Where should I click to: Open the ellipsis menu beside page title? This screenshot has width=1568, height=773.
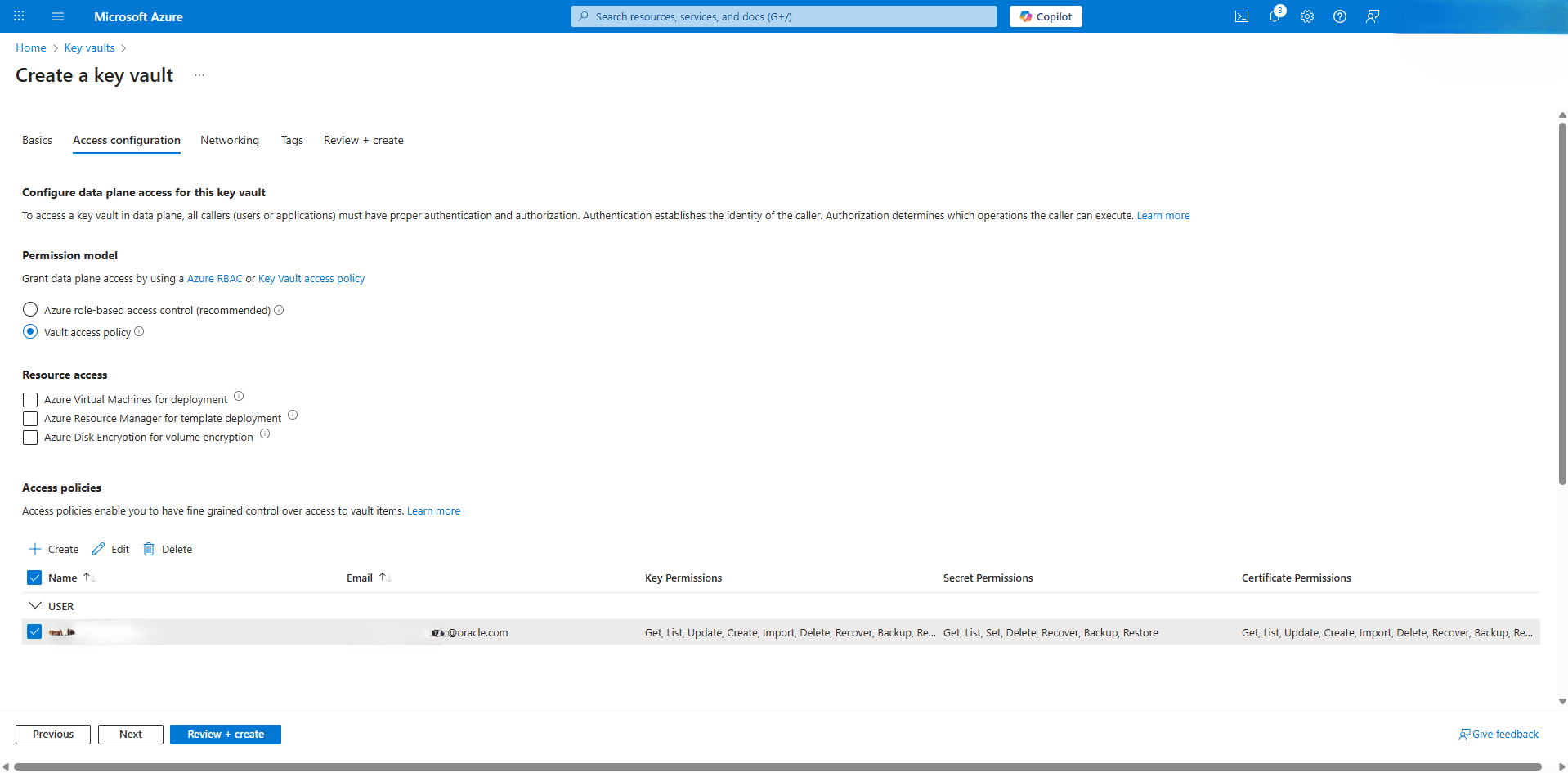pos(199,74)
